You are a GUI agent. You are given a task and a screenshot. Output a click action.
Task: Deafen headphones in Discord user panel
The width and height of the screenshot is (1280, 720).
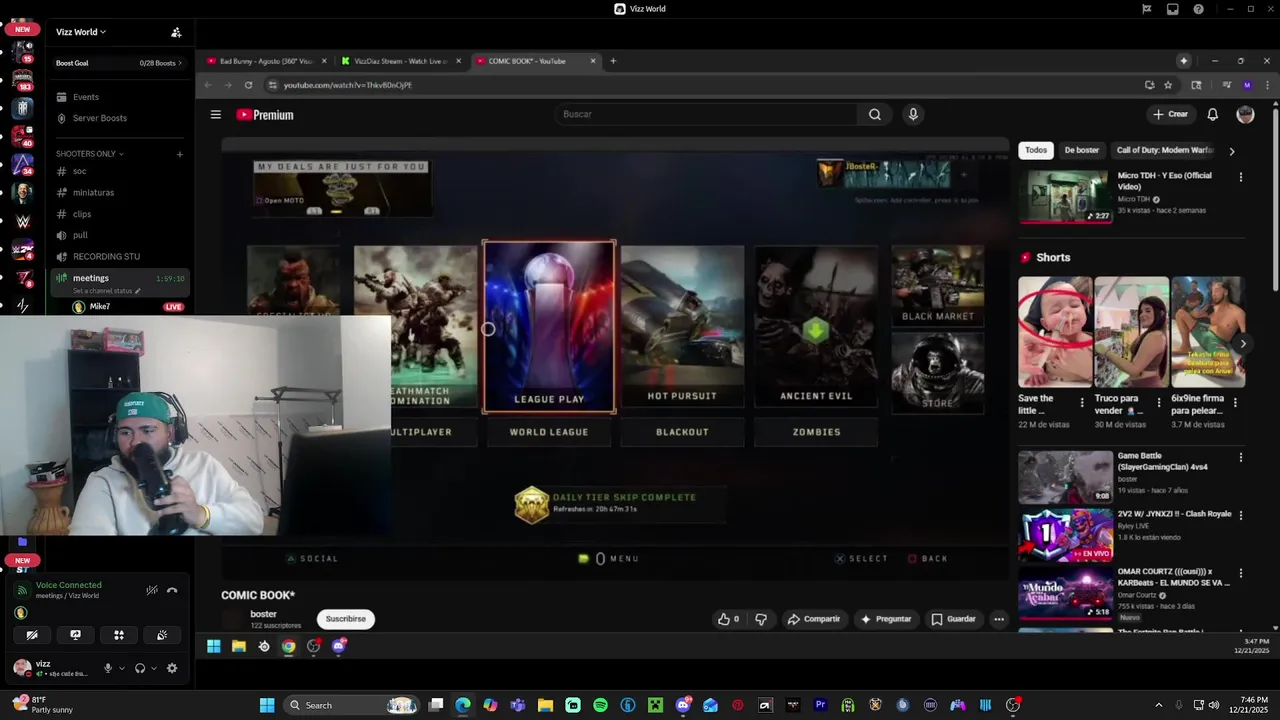click(140, 668)
